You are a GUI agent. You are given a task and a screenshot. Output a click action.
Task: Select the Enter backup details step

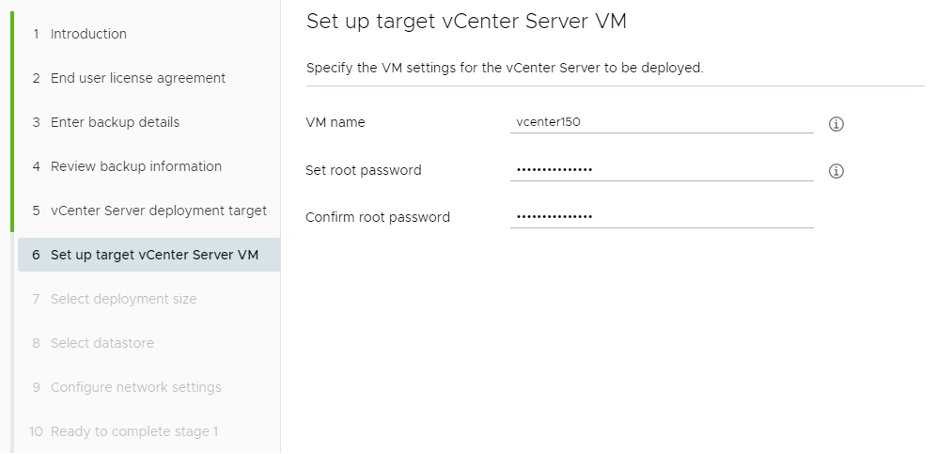[115, 122]
